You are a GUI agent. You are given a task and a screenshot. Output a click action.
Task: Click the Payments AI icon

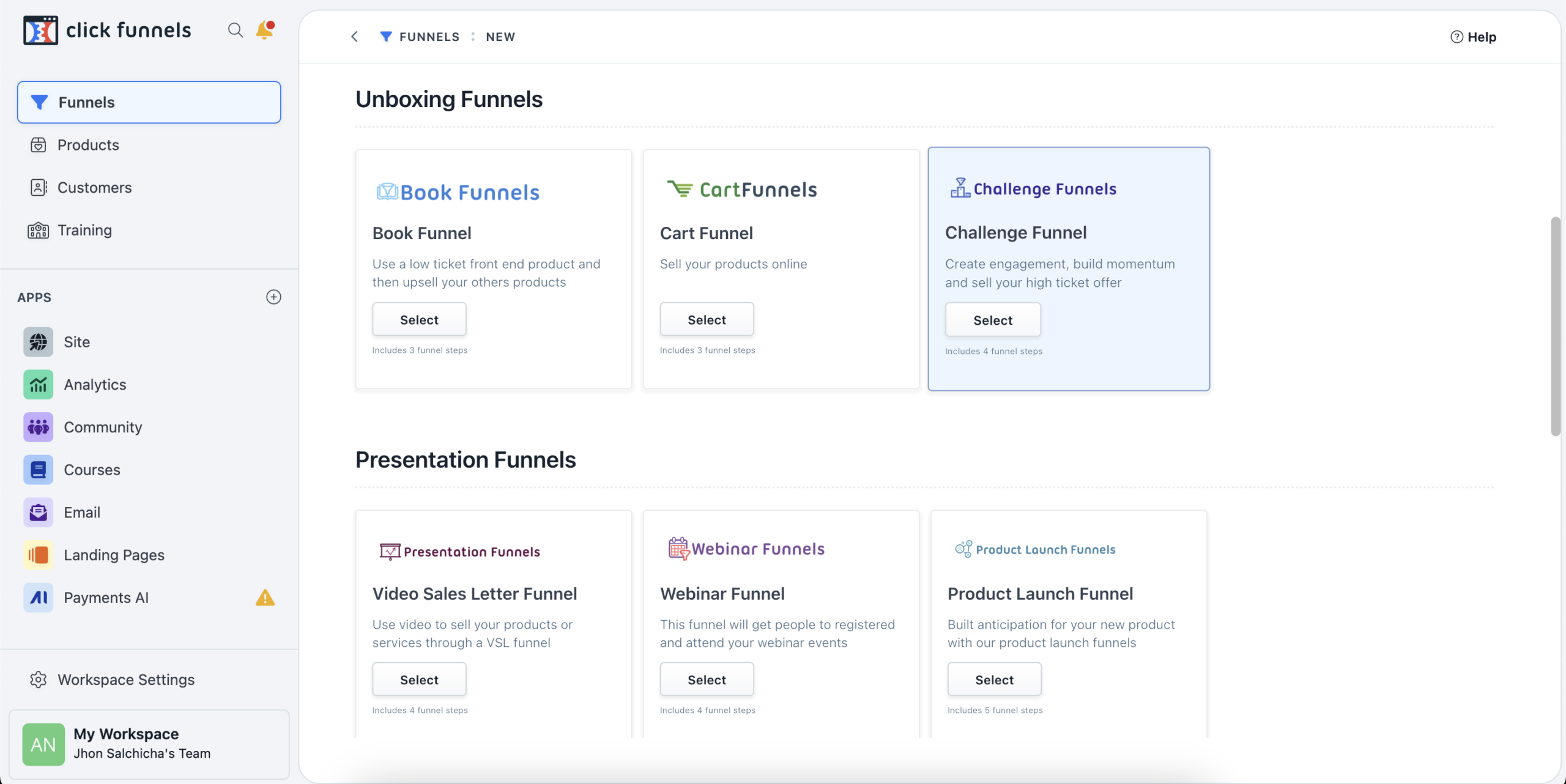(x=38, y=597)
